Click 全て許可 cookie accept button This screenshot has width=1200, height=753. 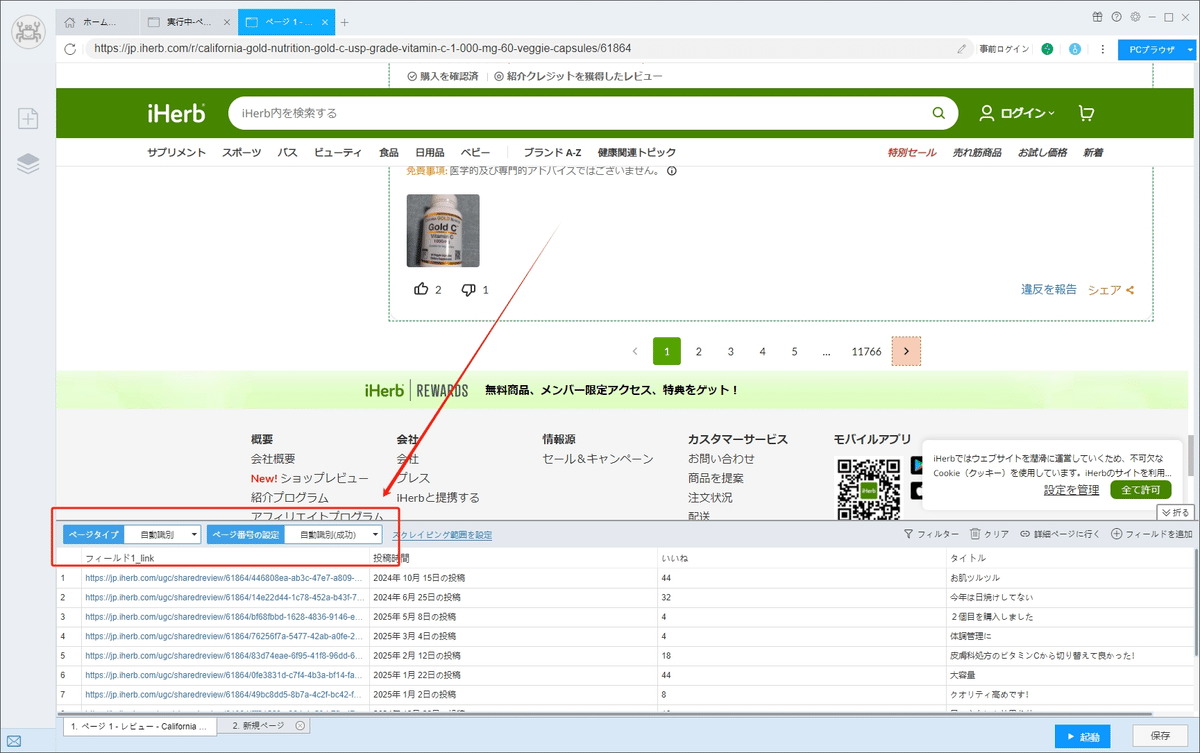coord(1140,490)
